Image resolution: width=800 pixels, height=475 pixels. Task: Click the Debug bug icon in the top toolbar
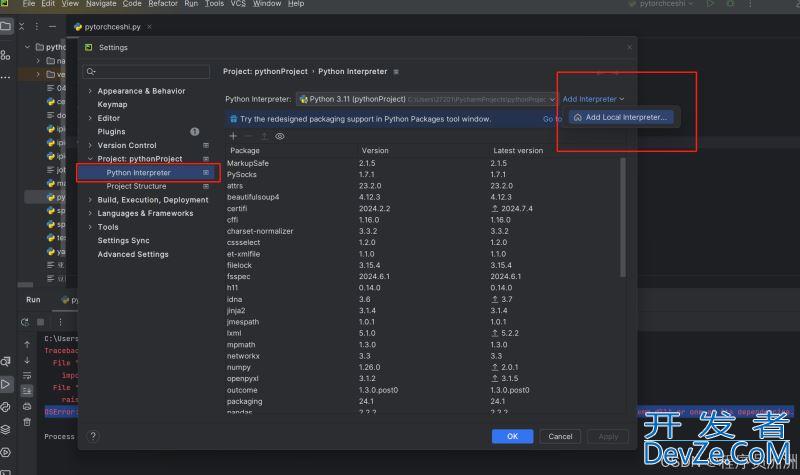coord(731,4)
